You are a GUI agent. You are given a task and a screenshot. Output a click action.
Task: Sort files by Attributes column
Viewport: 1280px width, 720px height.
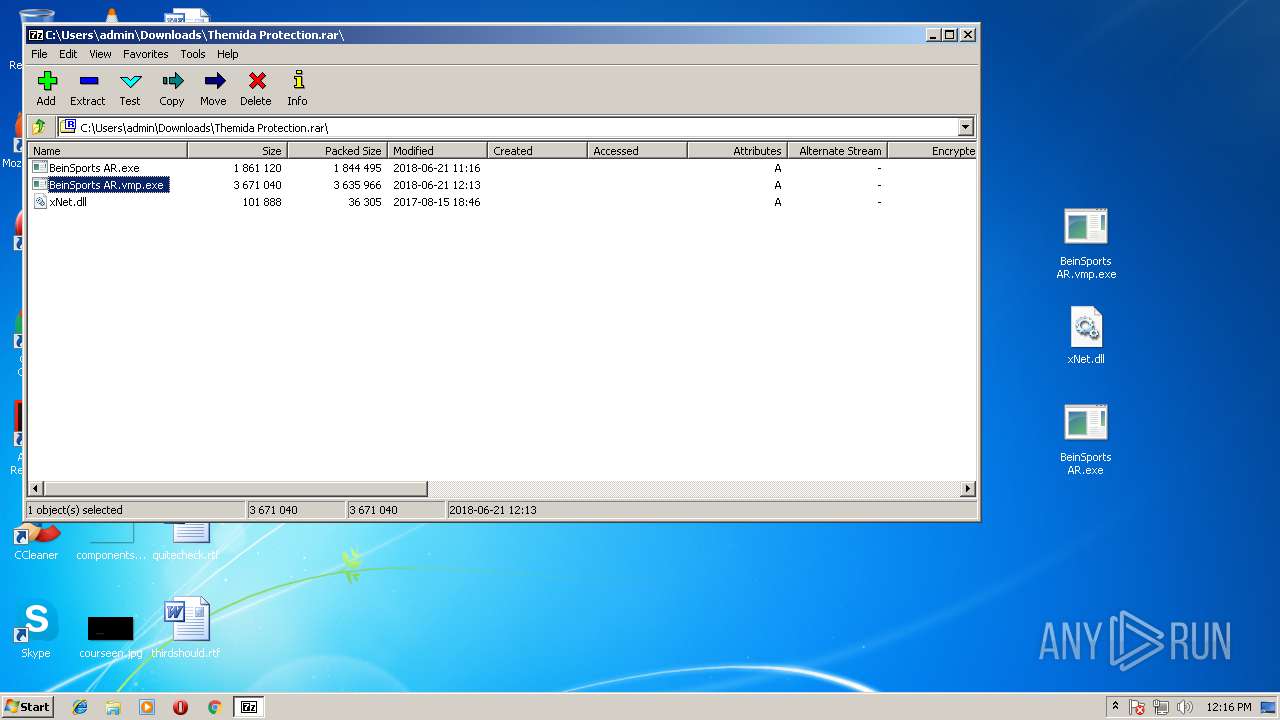[738, 151]
